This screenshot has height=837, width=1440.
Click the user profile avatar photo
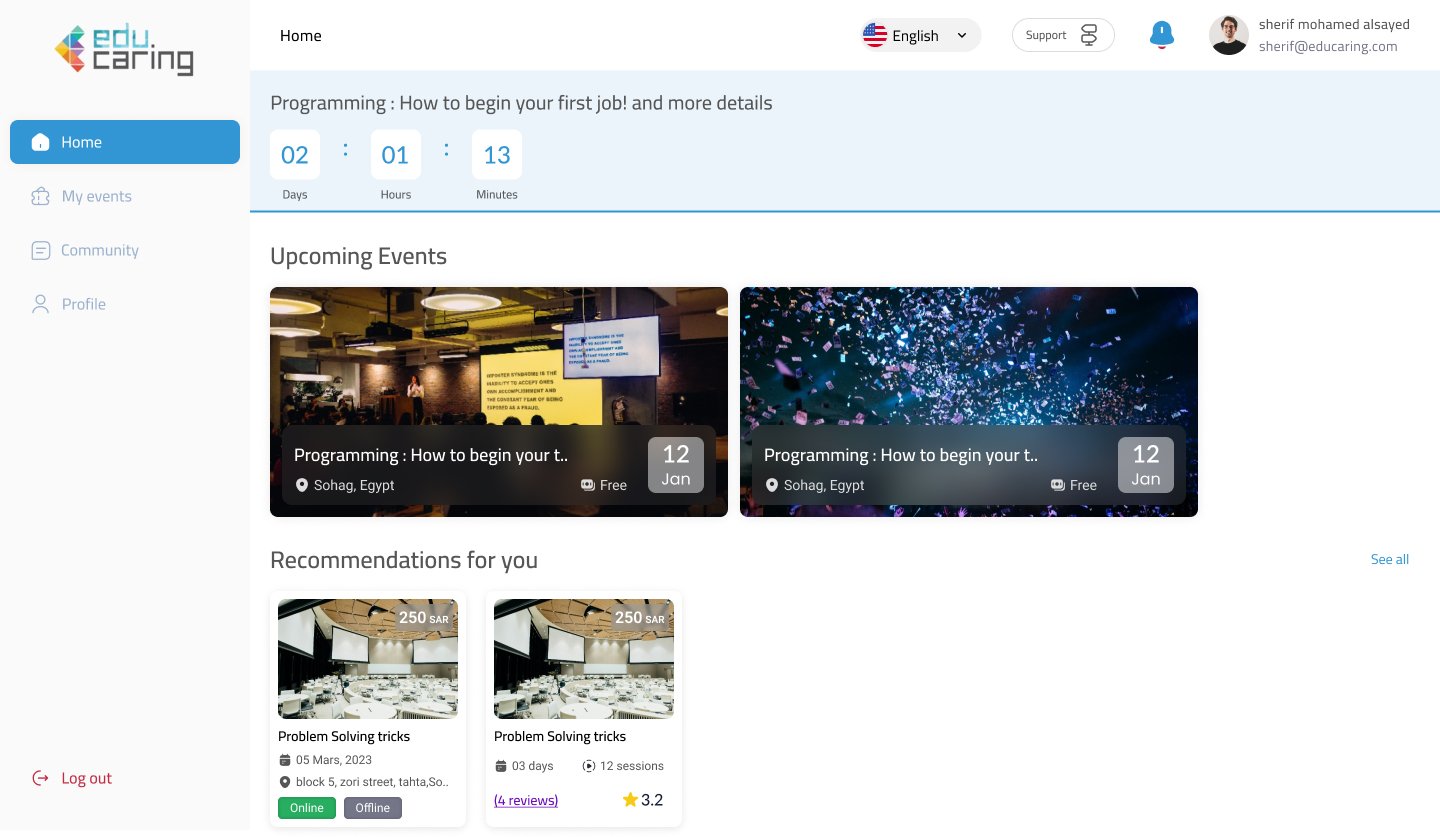tap(1228, 35)
